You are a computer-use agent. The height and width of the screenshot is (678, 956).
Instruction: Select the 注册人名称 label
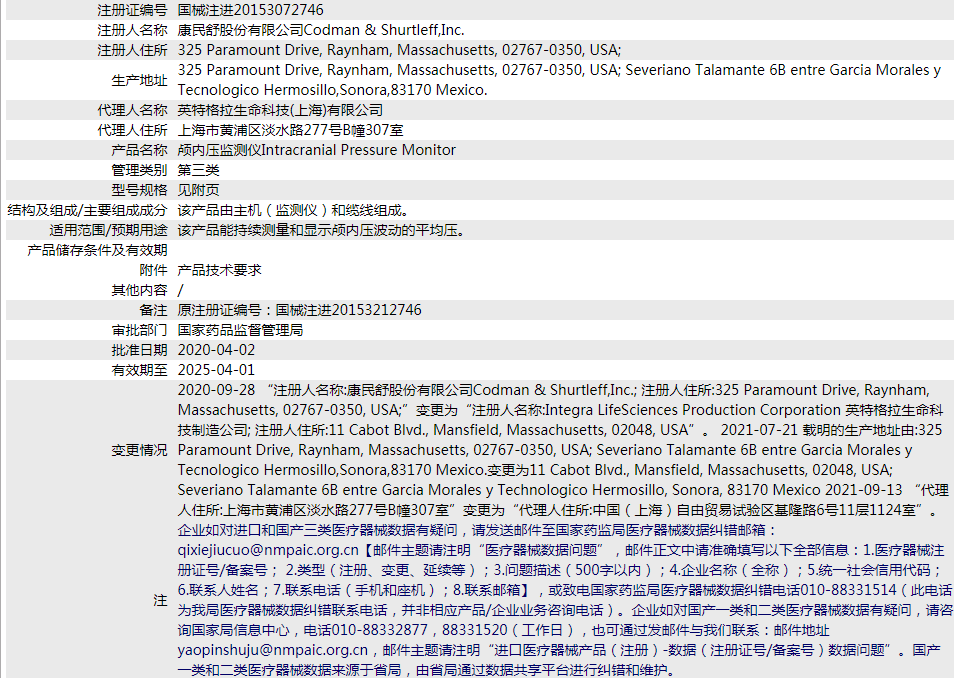pyautogui.click(x=132, y=30)
